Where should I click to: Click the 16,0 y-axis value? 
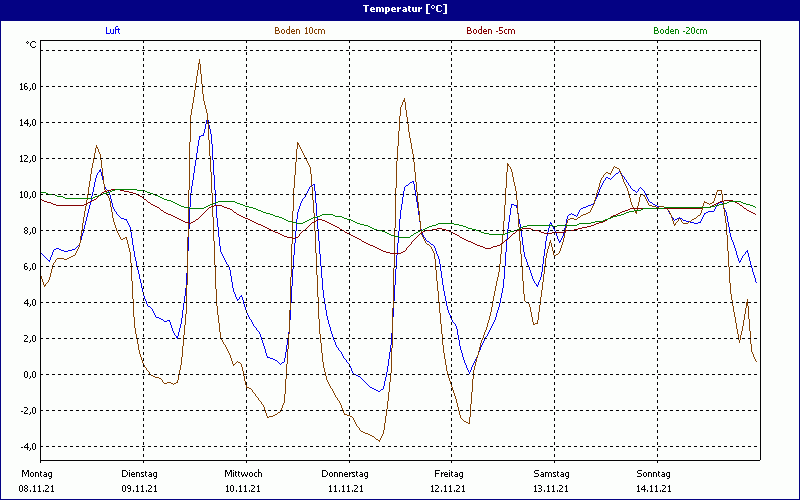coord(28,87)
